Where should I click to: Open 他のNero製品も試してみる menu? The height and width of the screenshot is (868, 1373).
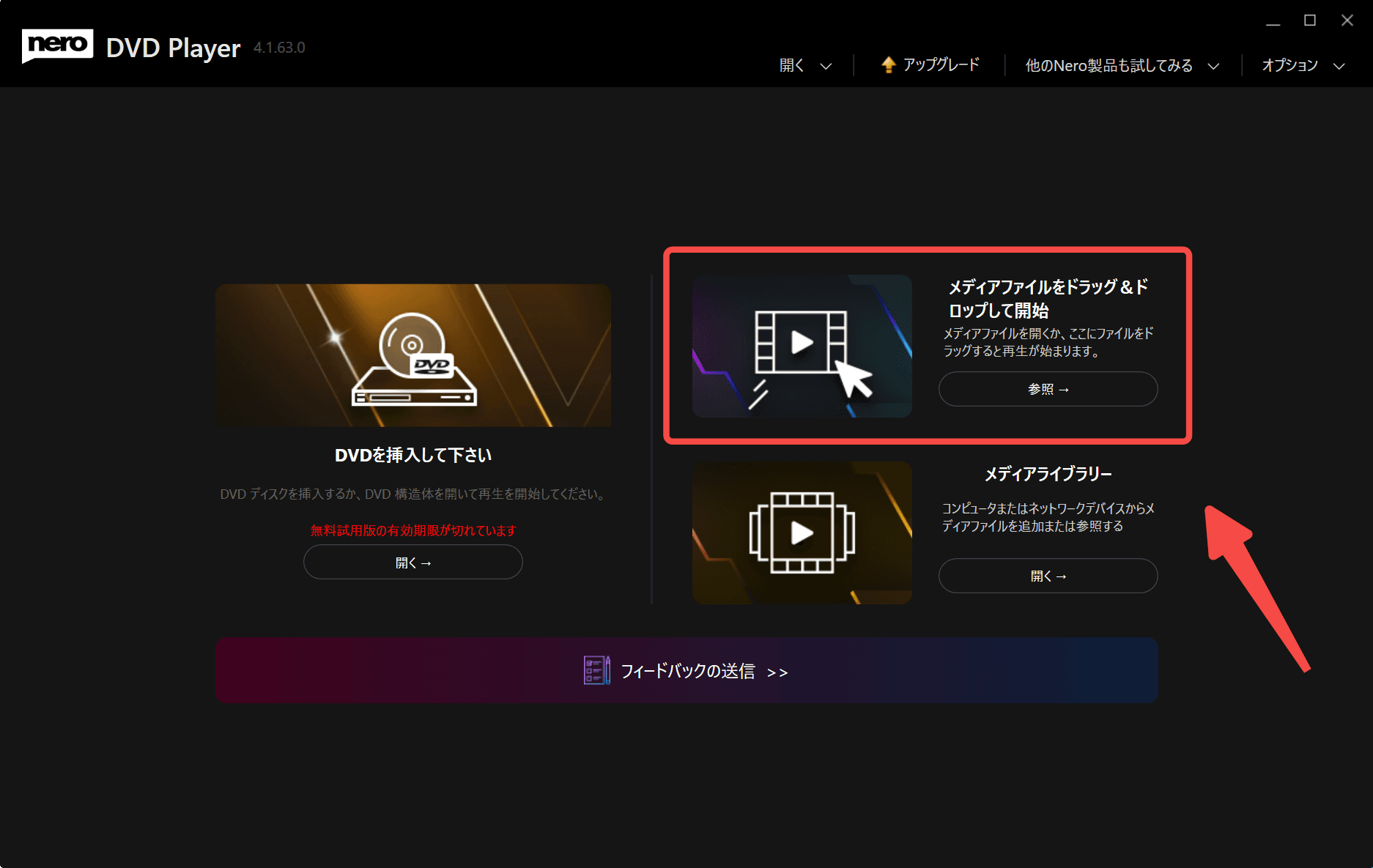(x=1109, y=65)
